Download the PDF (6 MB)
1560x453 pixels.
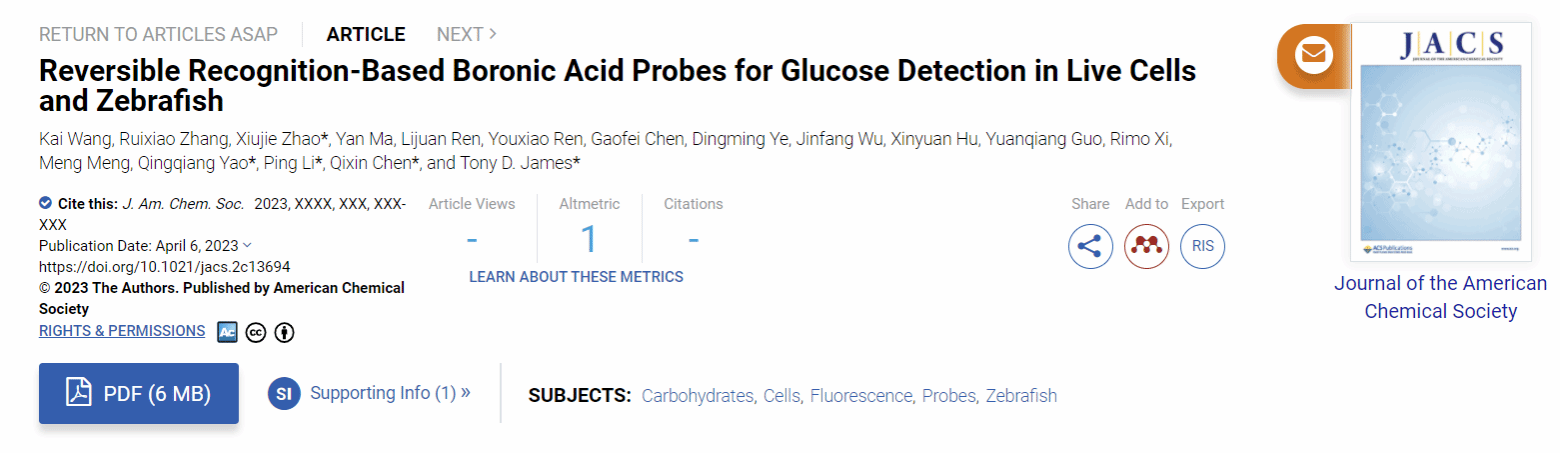pos(139,394)
